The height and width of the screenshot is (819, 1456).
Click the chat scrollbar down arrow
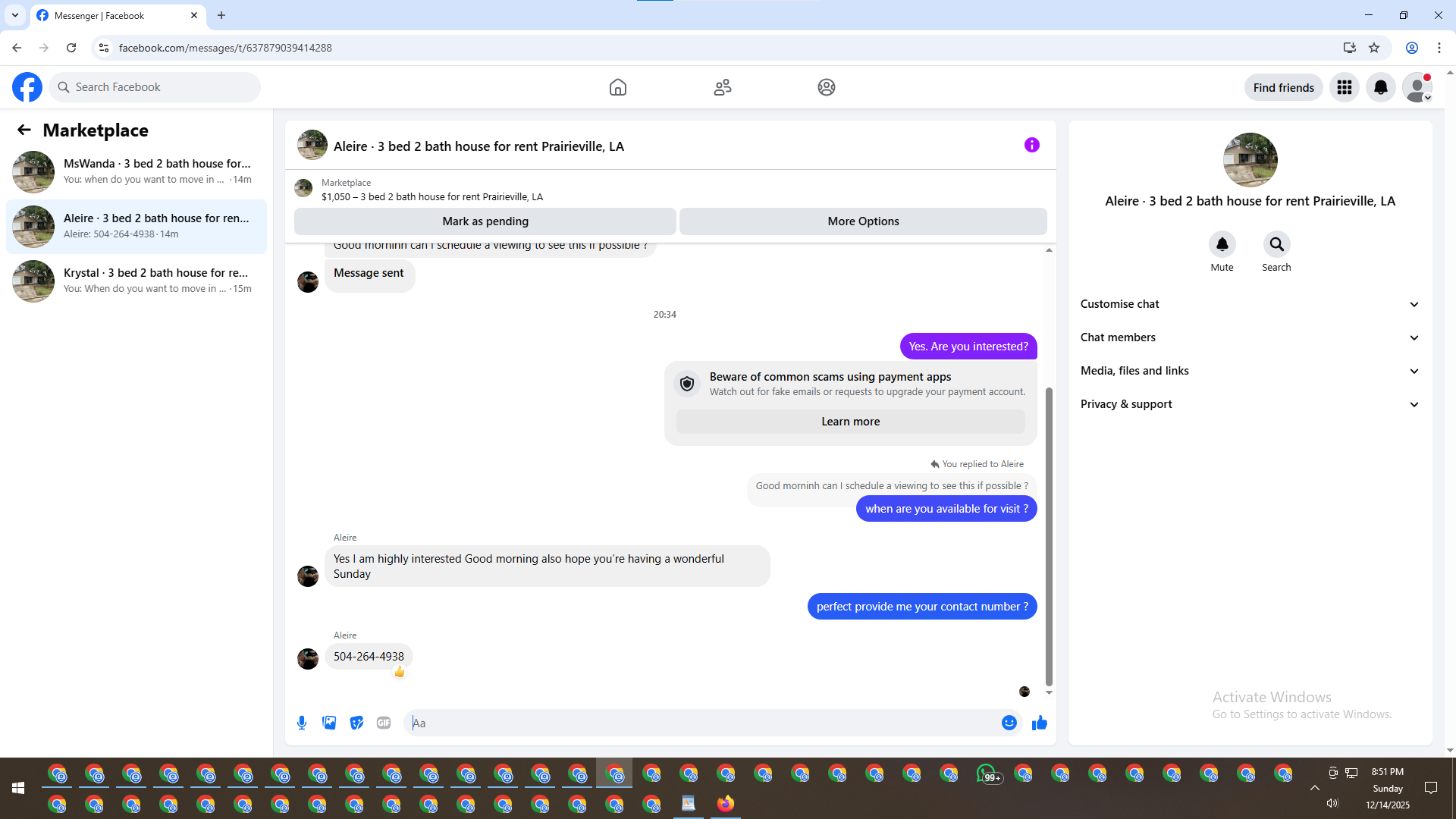click(1049, 692)
